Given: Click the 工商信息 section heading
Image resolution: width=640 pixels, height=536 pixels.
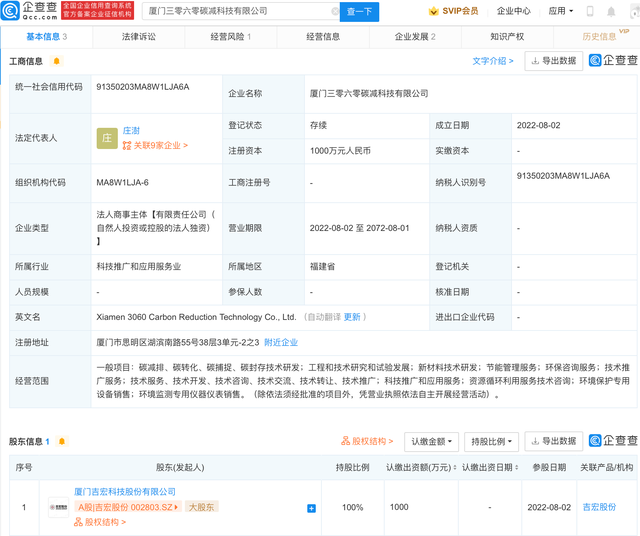Looking at the screenshot, I should 26,61.
